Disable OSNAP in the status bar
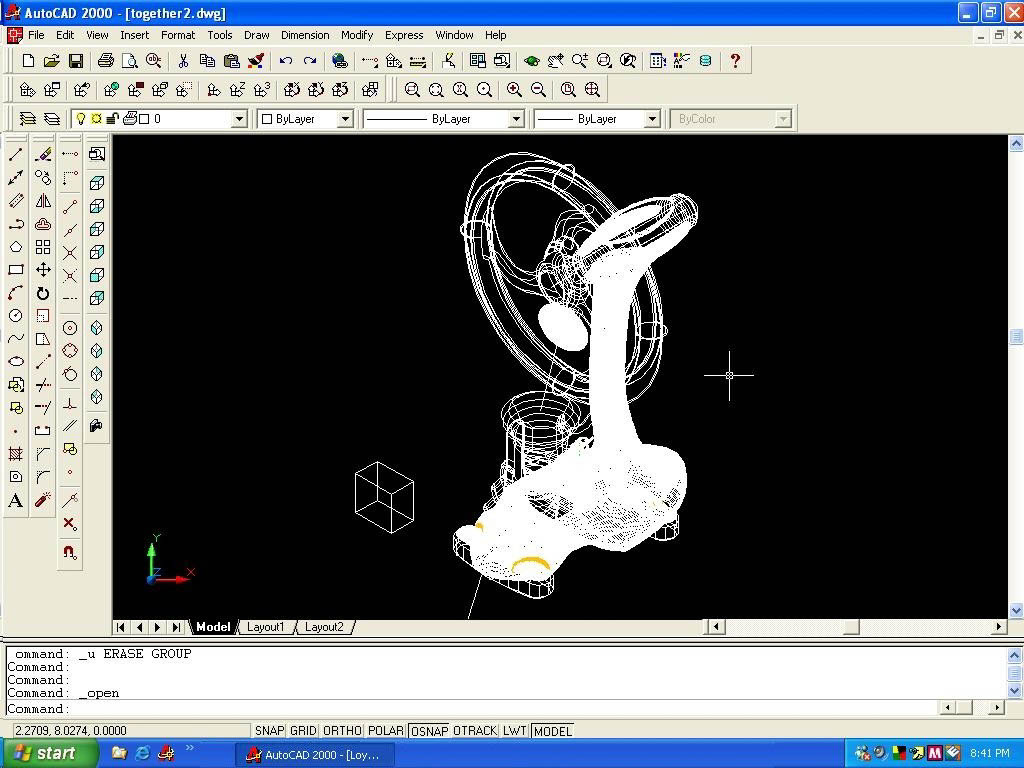The image size is (1024, 768). click(429, 731)
